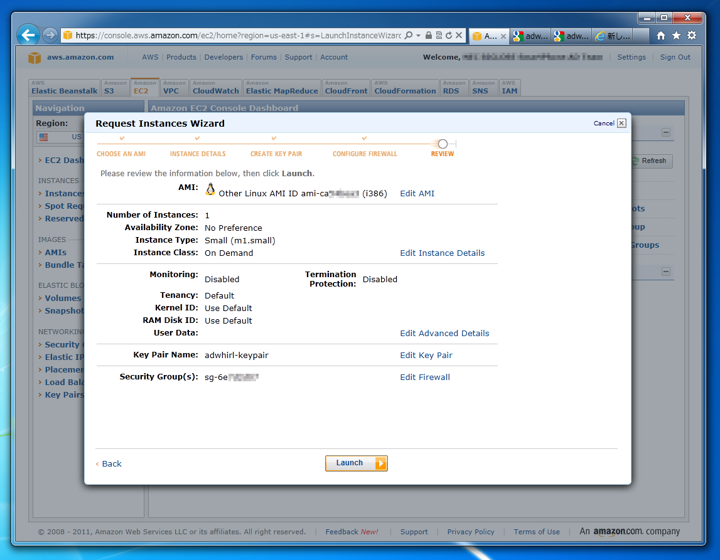Click Terms of Use footer link
Image resolution: width=720 pixels, height=560 pixels.
536,532
